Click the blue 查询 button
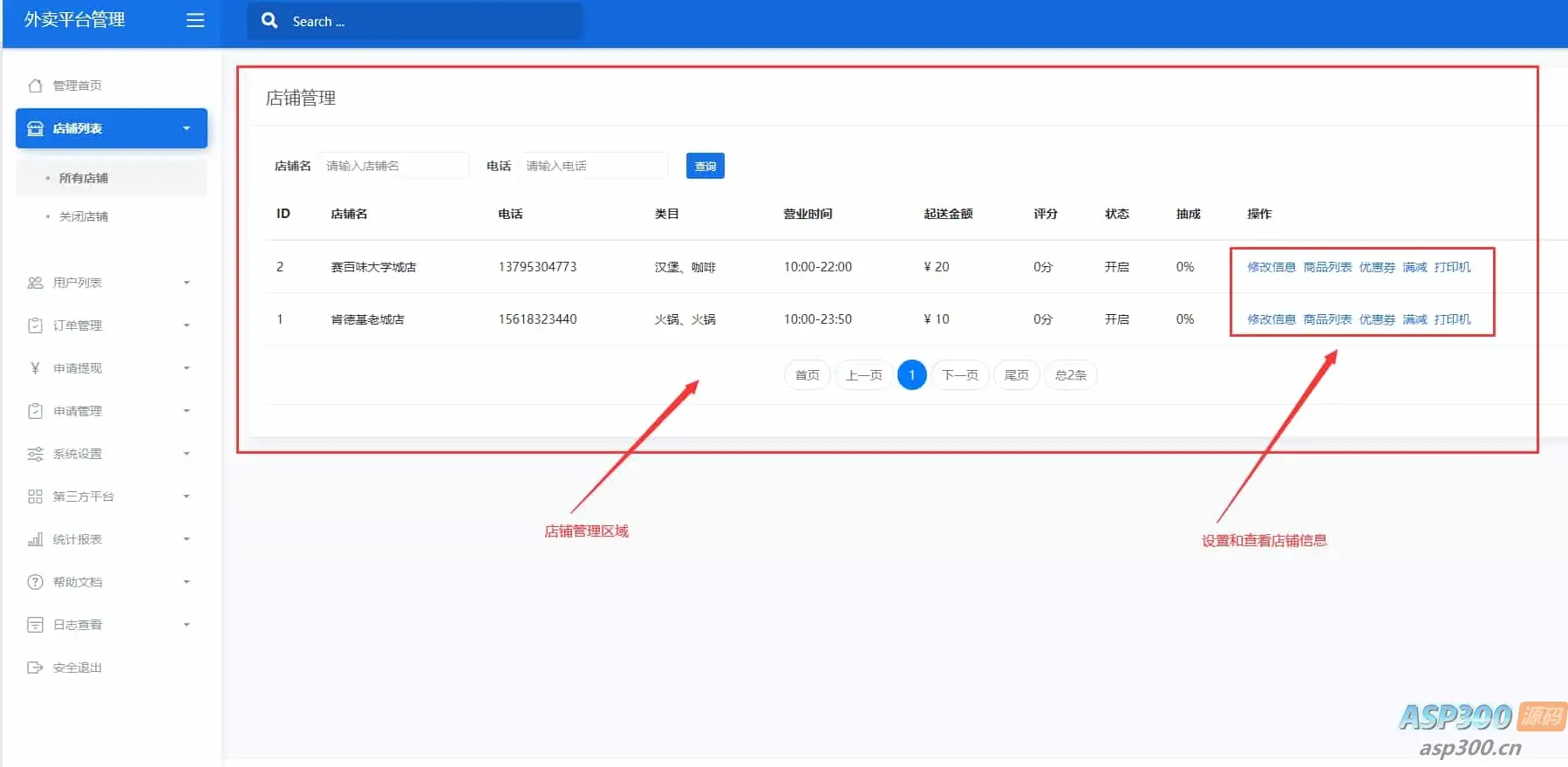This screenshot has width=1568, height=767. click(705, 166)
